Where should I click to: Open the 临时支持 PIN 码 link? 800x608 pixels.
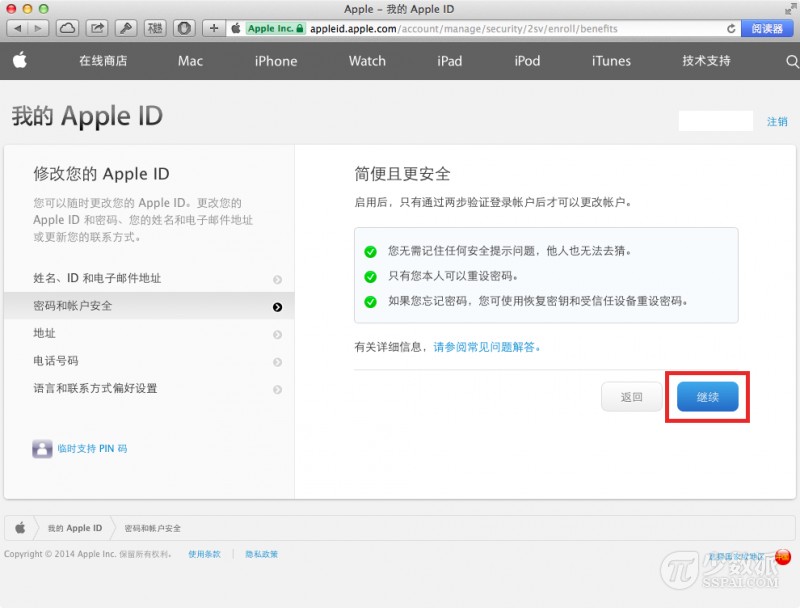click(x=92, y=448)
